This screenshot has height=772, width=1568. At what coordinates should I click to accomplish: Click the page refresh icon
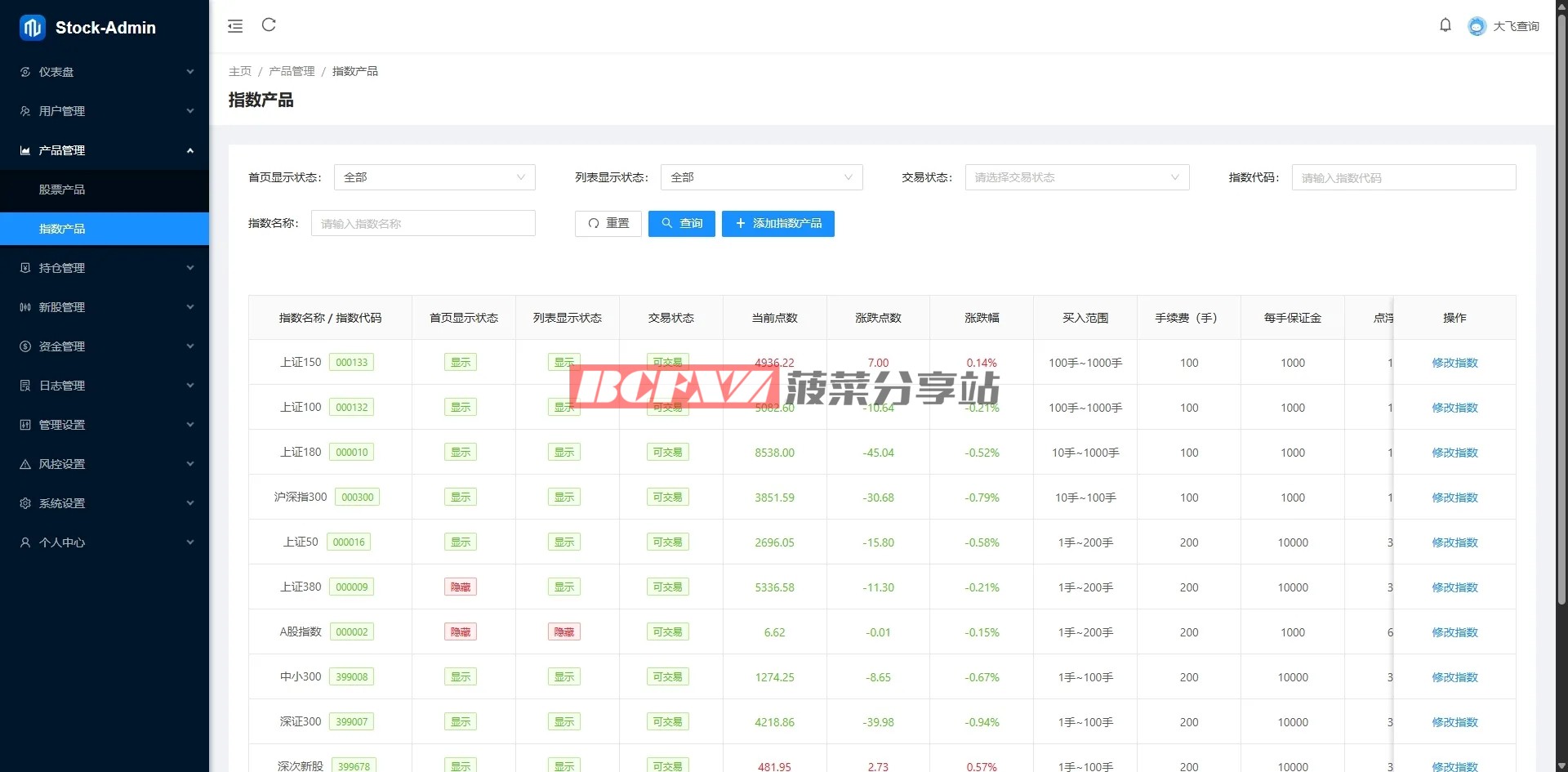(x=269, y=25)
